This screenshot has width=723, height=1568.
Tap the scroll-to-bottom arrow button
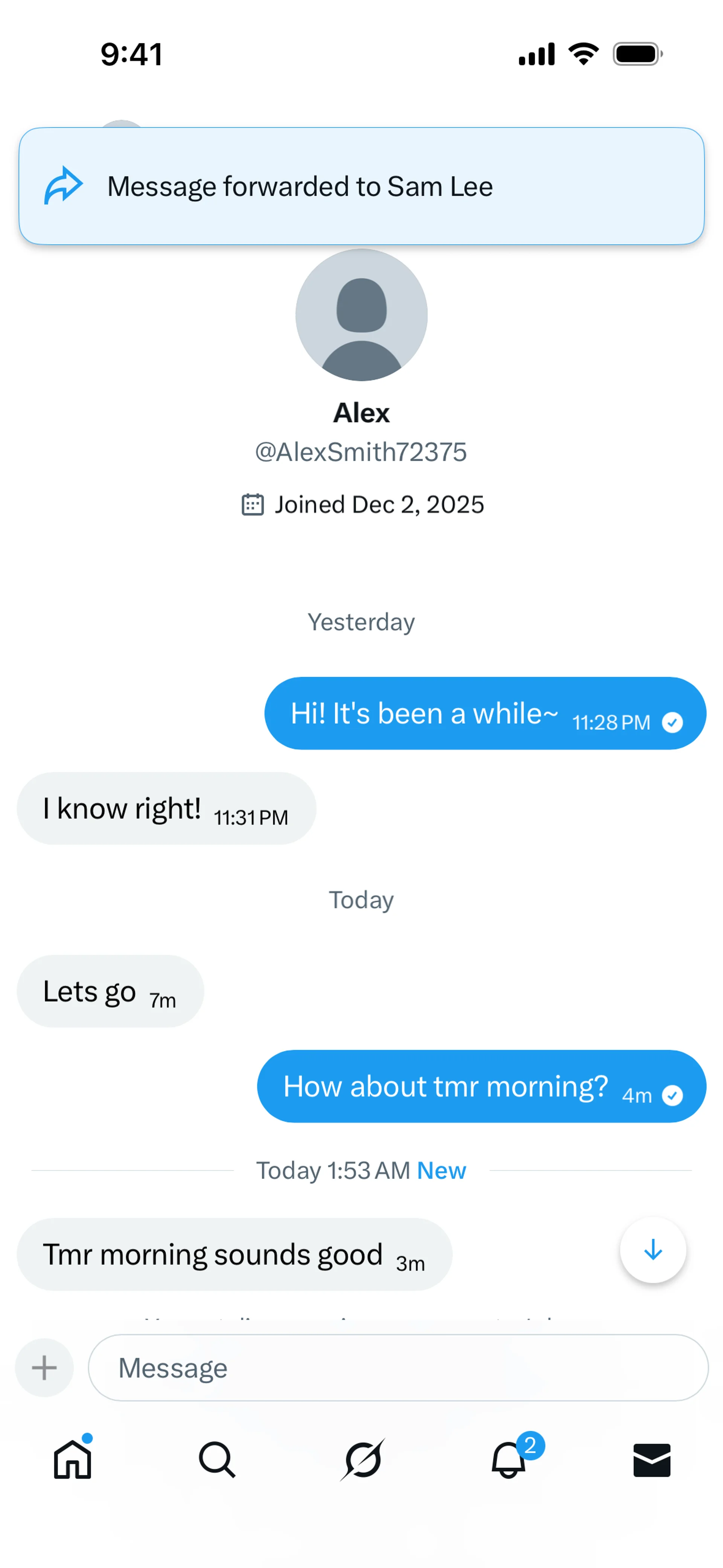(653, 1250)
